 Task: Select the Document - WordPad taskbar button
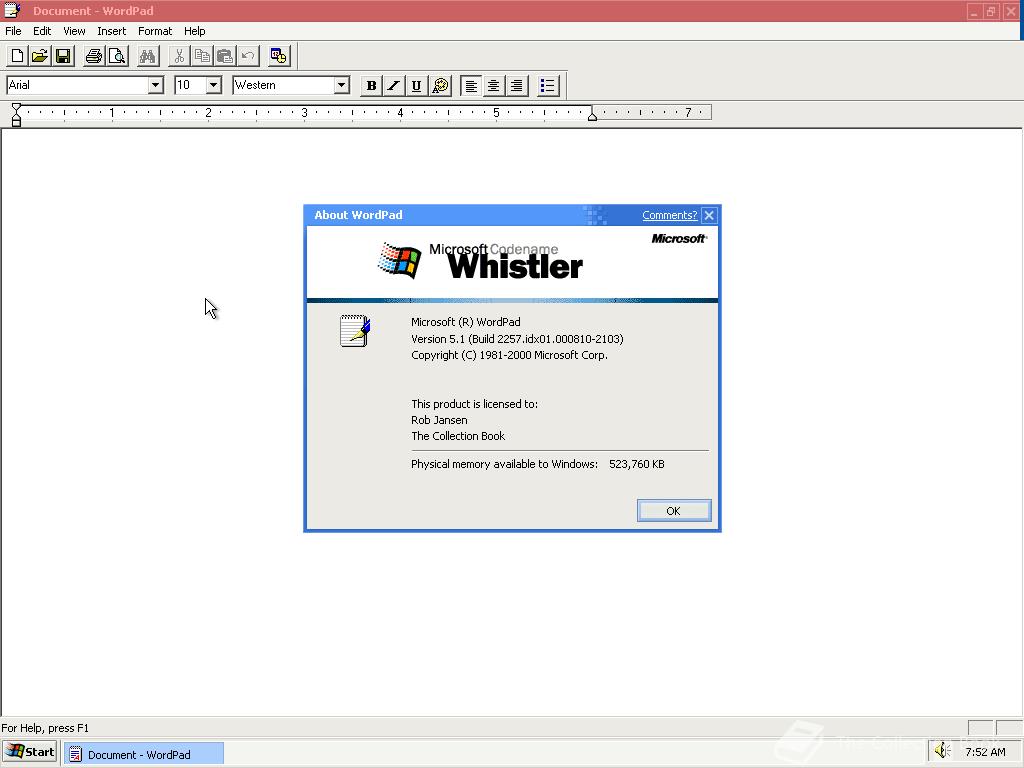[x=144, y=754]
